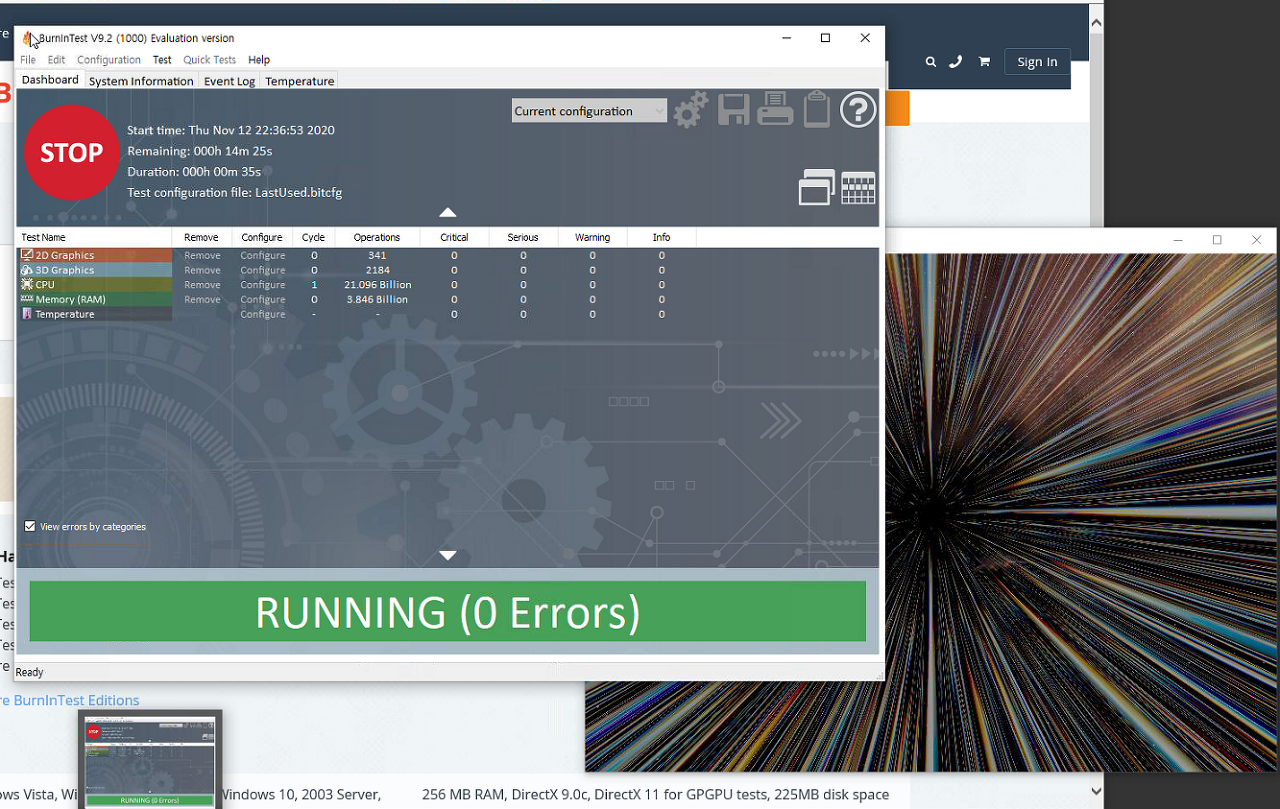Click the 2D Graphics test icon
The height and width of the screenshot is (809, 1280).
tap(27, 255)
